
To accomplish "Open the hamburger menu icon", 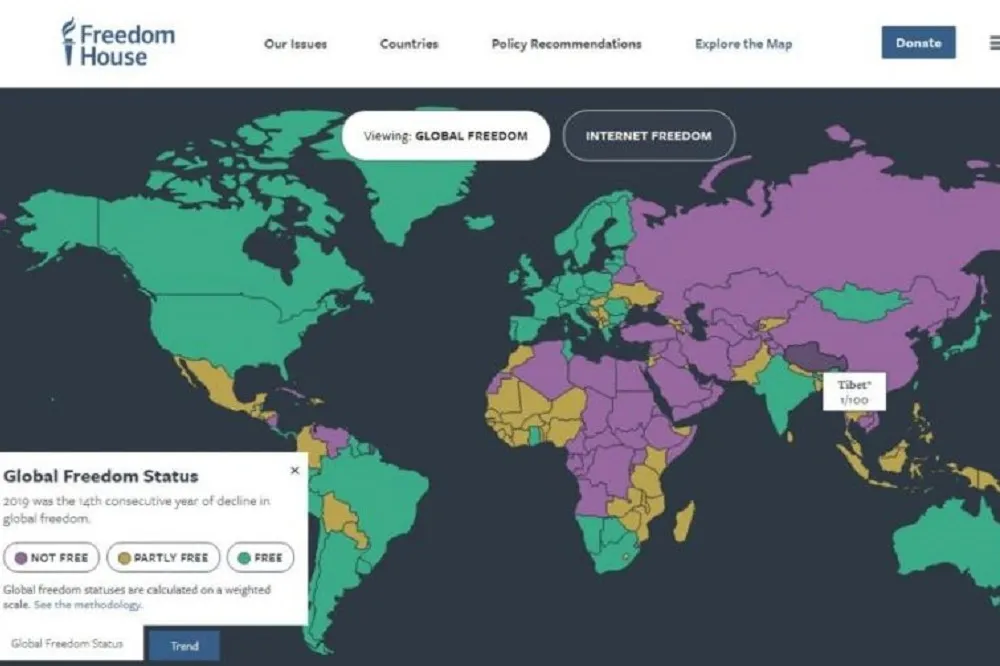I will (994, 43).
